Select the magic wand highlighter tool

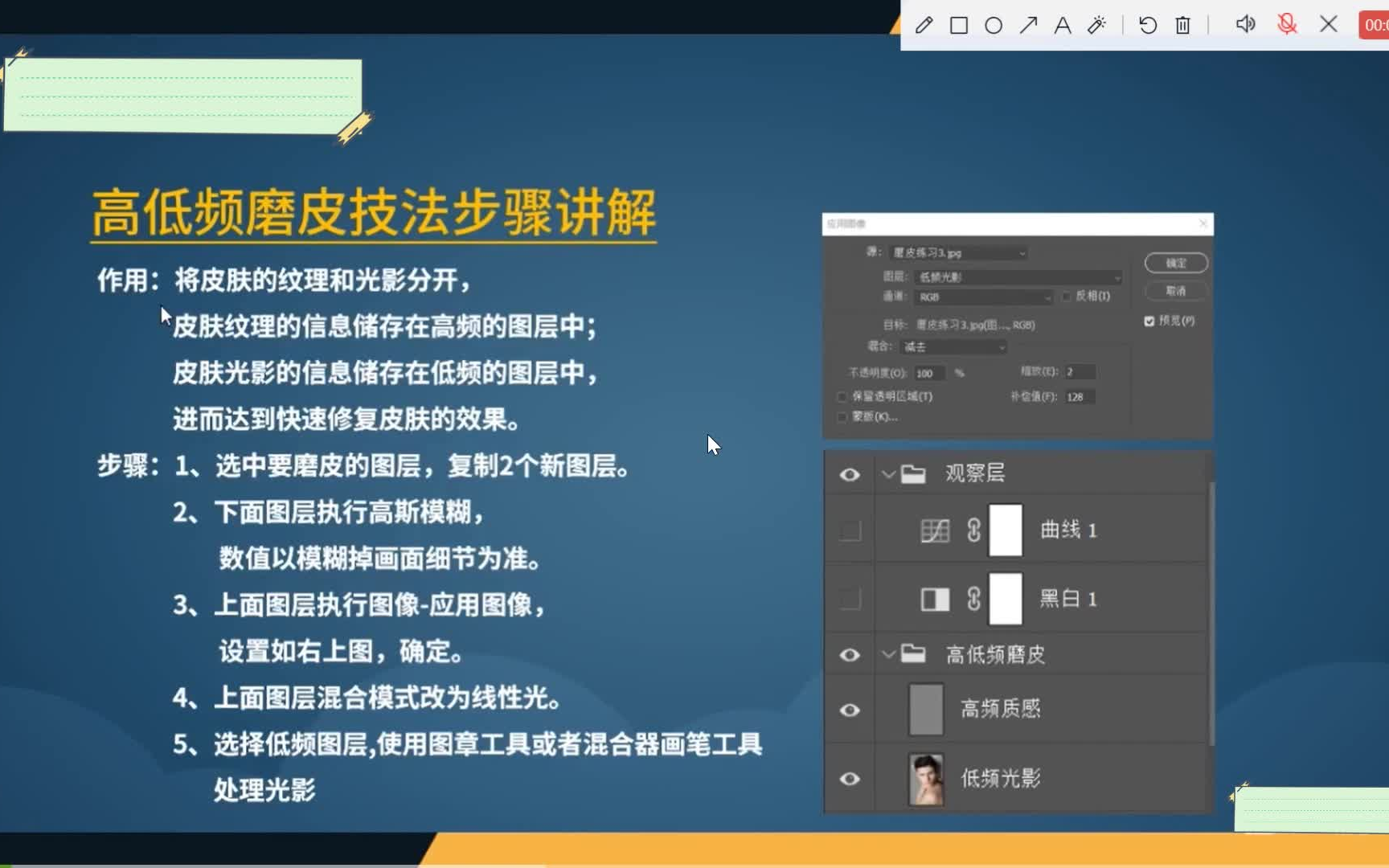pos(1097,25)
